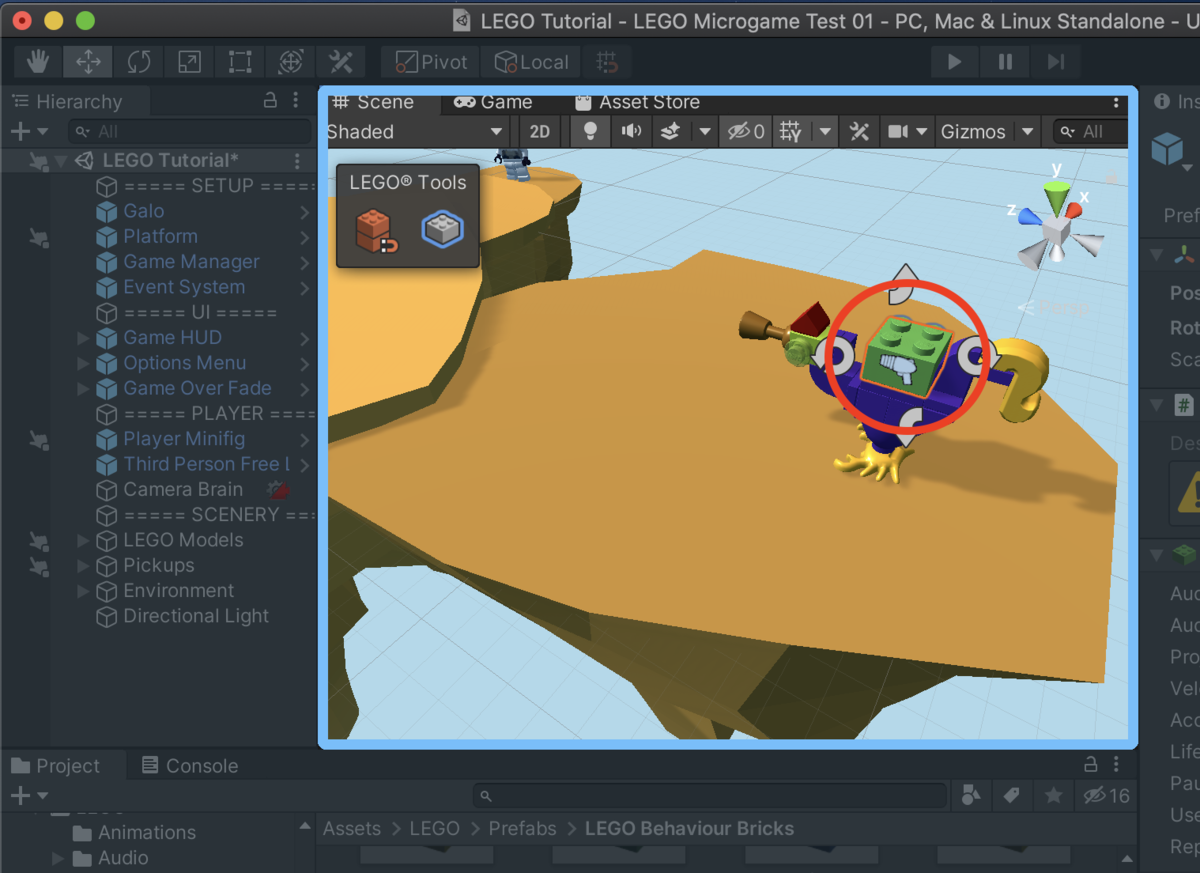Switch to the Game tab

point(493,102)
